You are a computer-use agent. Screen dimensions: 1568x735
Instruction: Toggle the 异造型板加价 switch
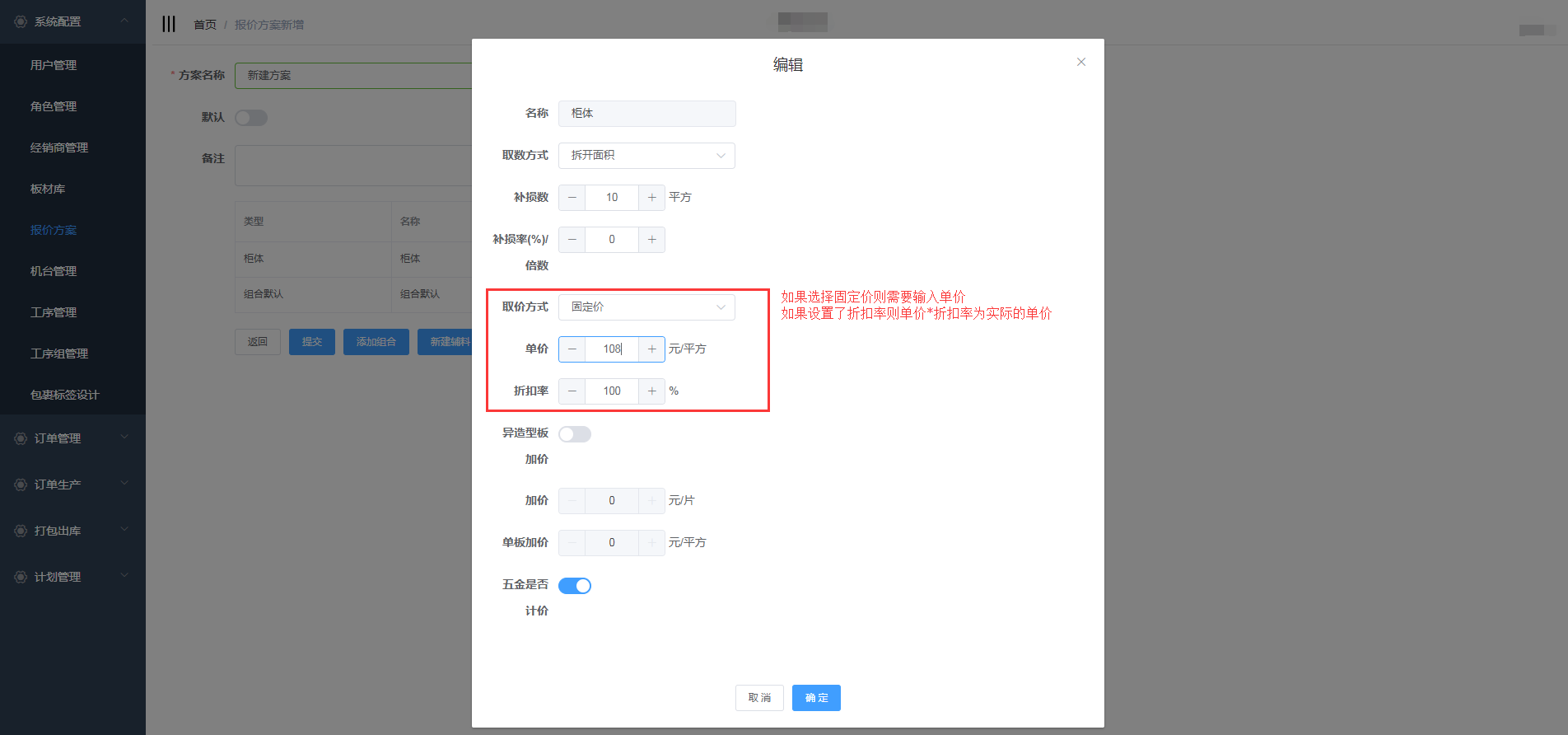(x=575, y=434)
